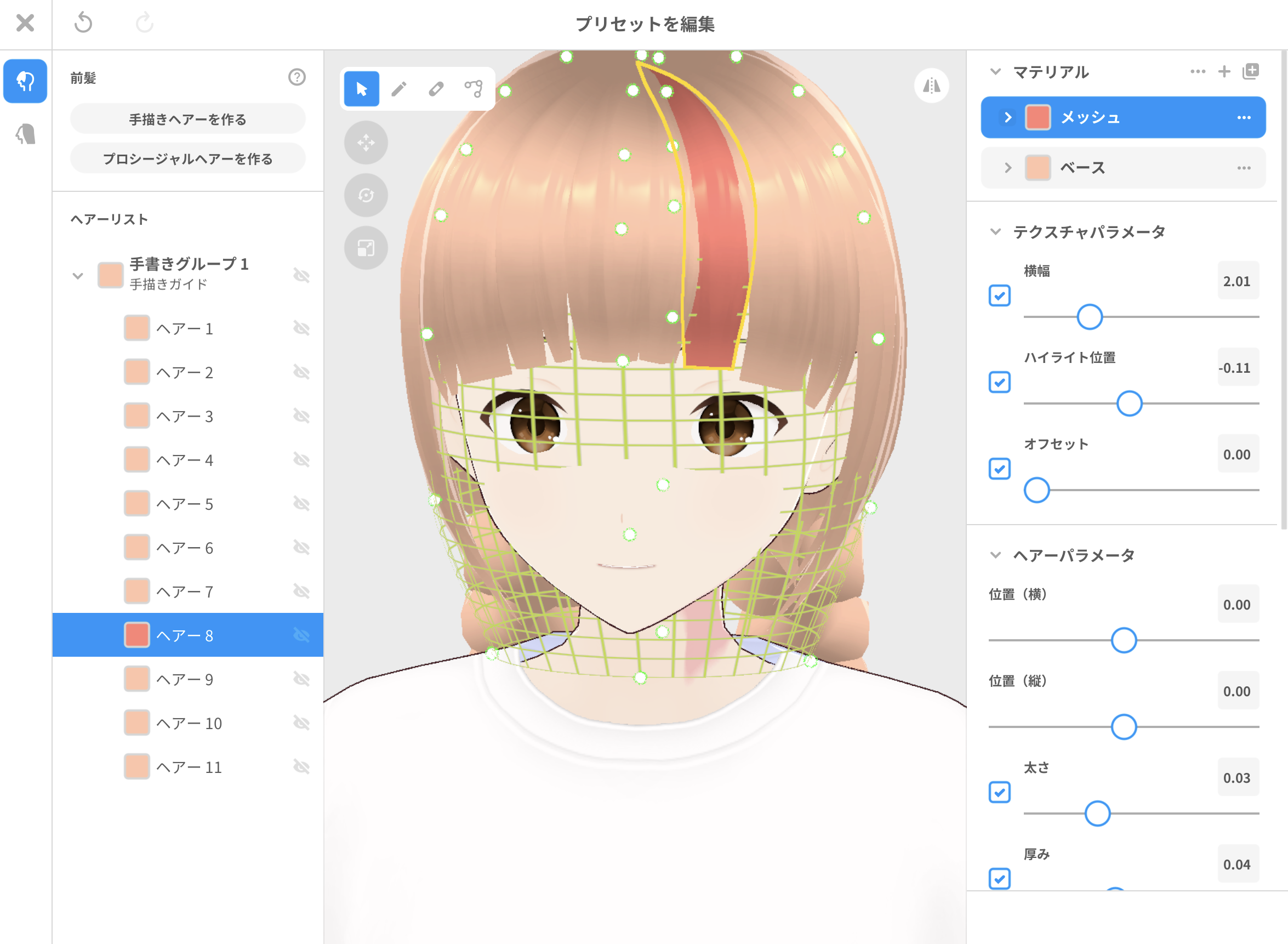The image size is (1288, 944).
Task: Toggle visibility of ヘアー 1
Action: (301, 328)
